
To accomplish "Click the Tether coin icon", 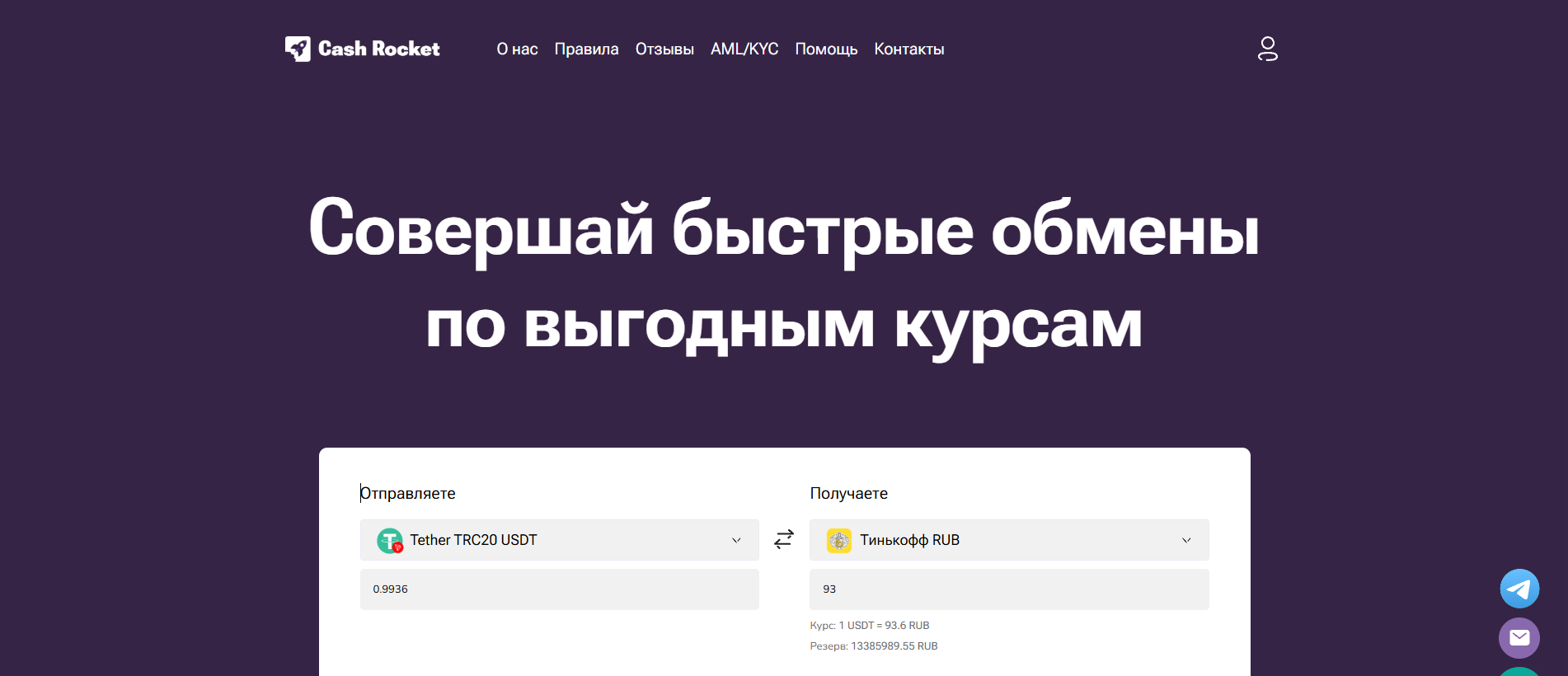I will pos(389,540).
